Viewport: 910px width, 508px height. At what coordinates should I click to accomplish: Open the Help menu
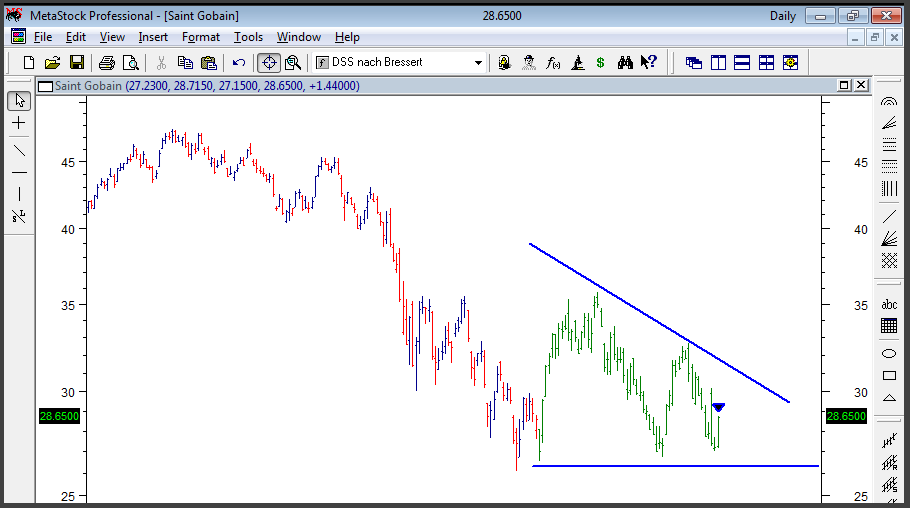pos(347,37)
